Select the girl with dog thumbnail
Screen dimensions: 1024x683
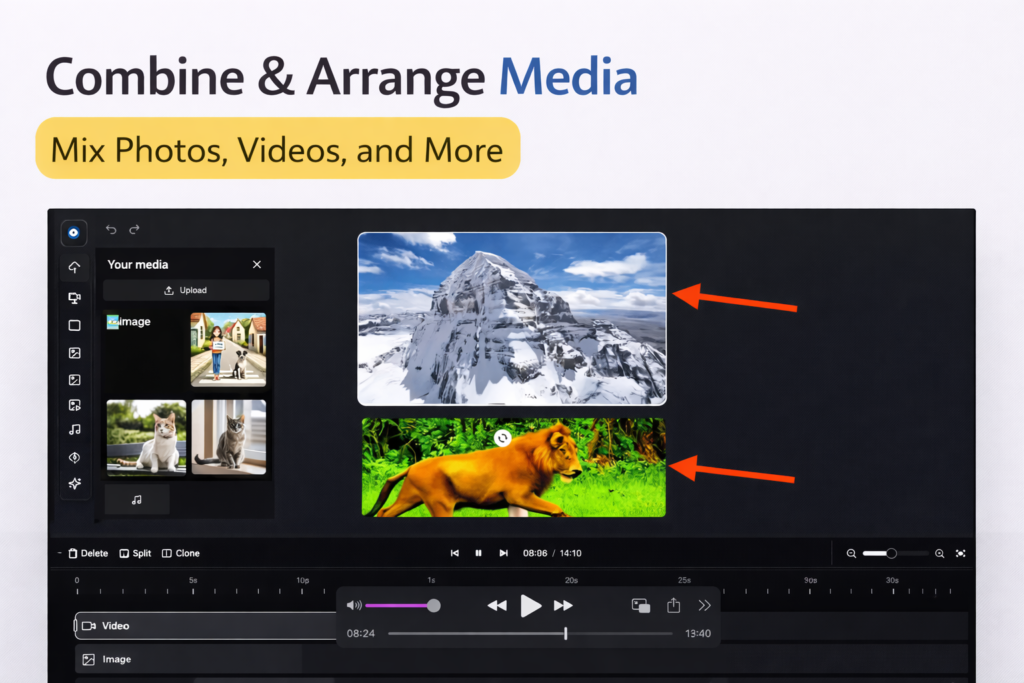(x=228, y=349)
